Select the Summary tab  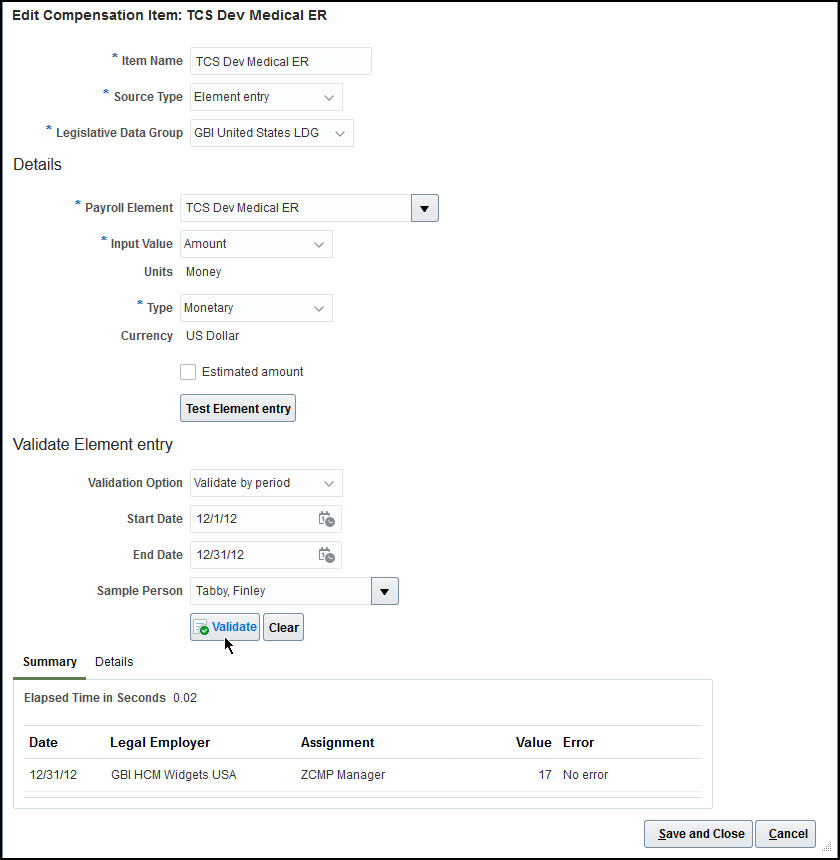coord(50,662)
